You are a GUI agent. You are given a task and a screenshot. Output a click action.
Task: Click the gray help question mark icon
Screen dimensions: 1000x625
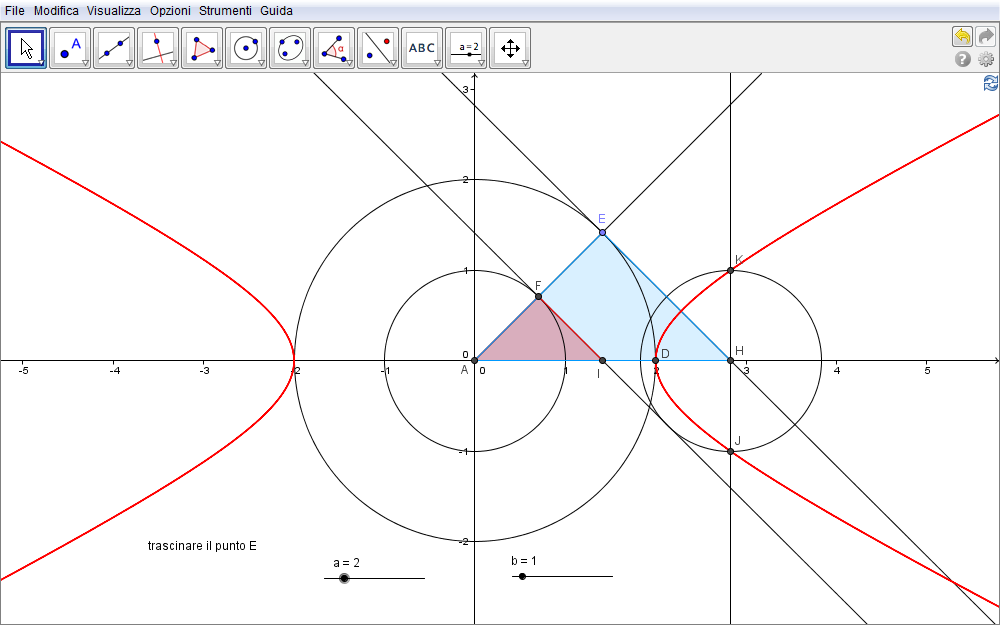click(x=963, y=60)
